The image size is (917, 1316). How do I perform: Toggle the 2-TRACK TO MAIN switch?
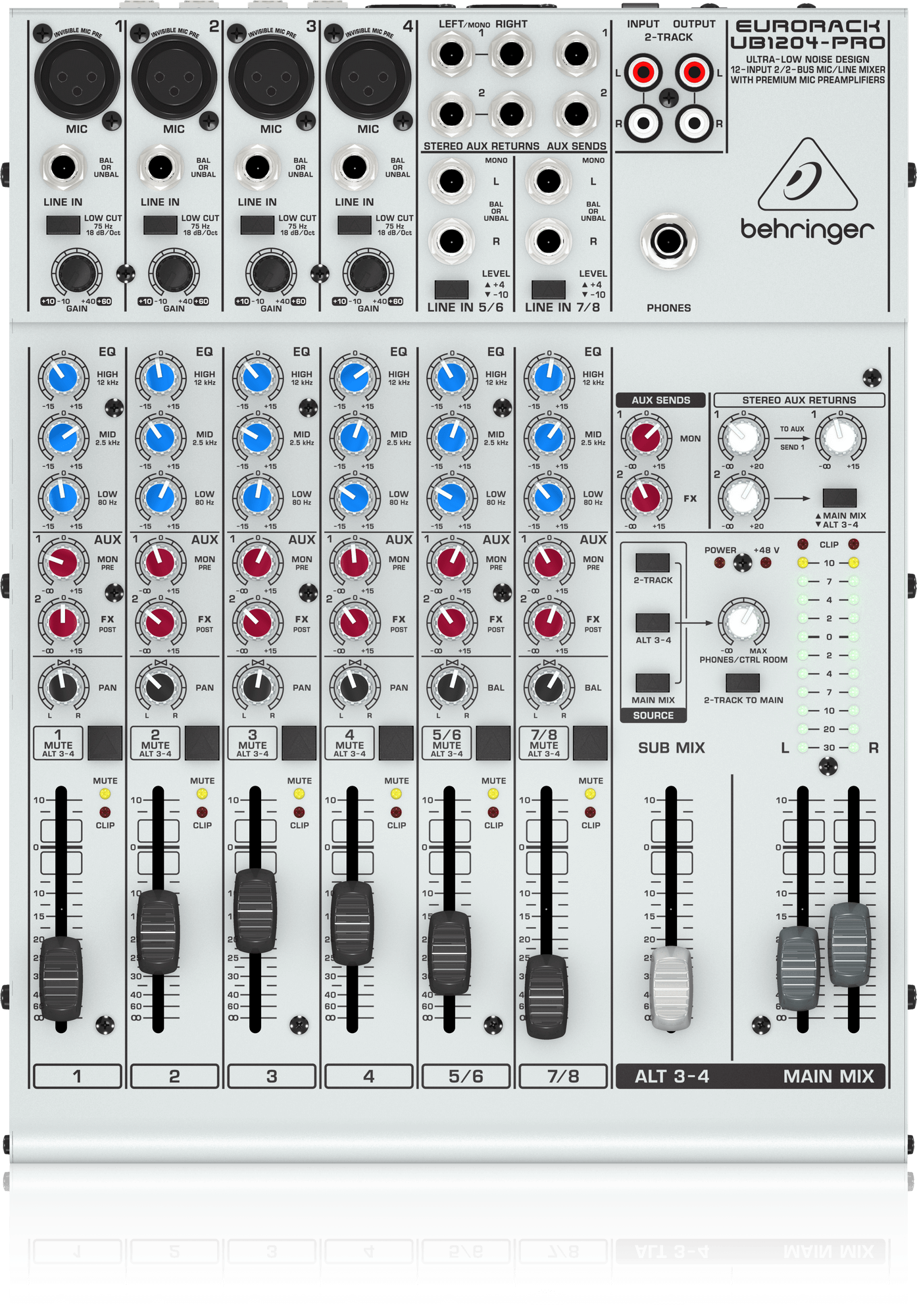[743, 682]
